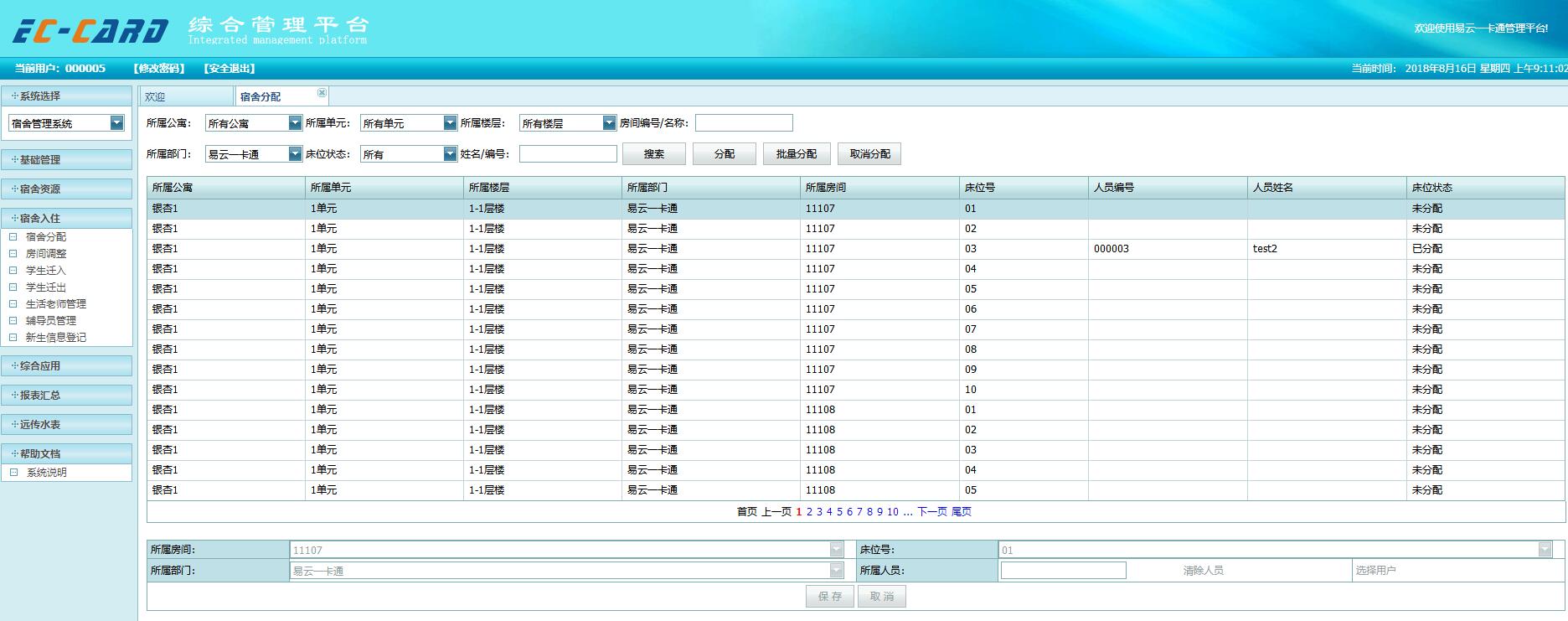The image size is (1568, 621).
Task: Click the 取消分配 button
Action: point(869,154)
